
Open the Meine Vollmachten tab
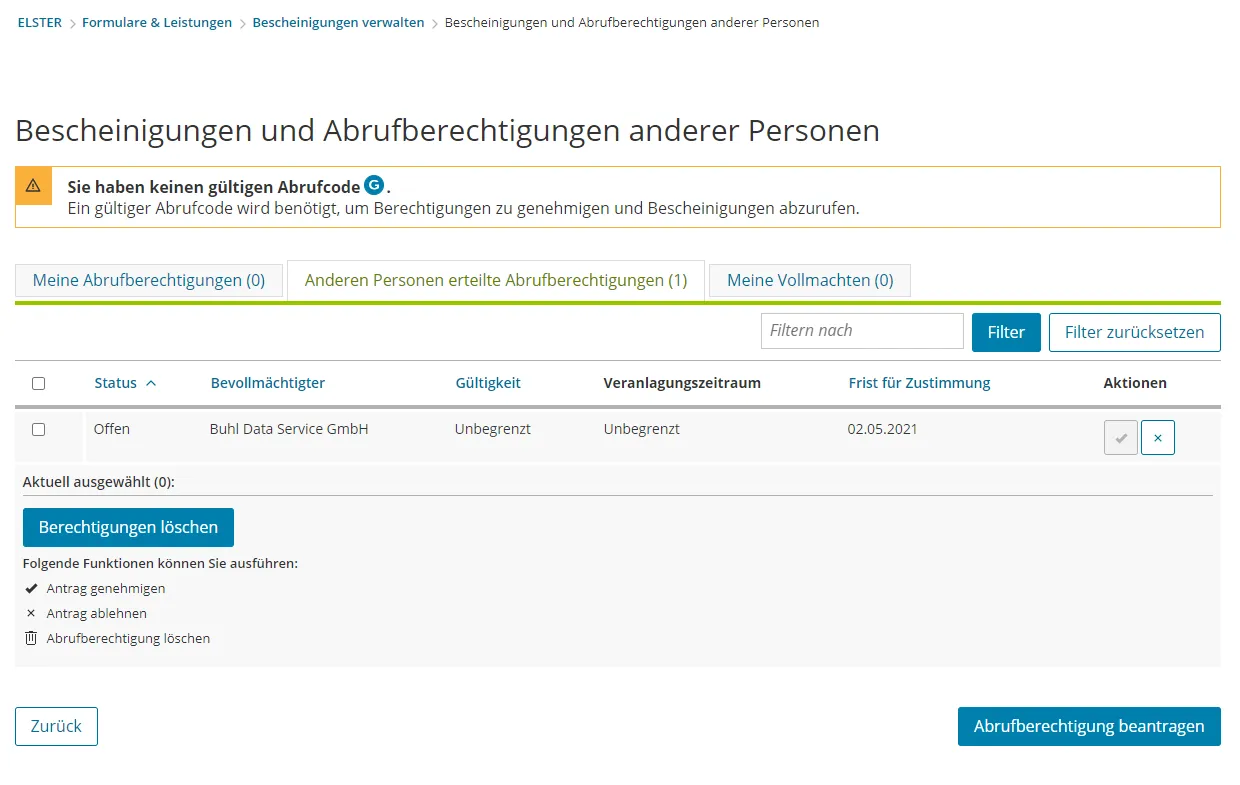pyautogui.click(x=809, y=280)
